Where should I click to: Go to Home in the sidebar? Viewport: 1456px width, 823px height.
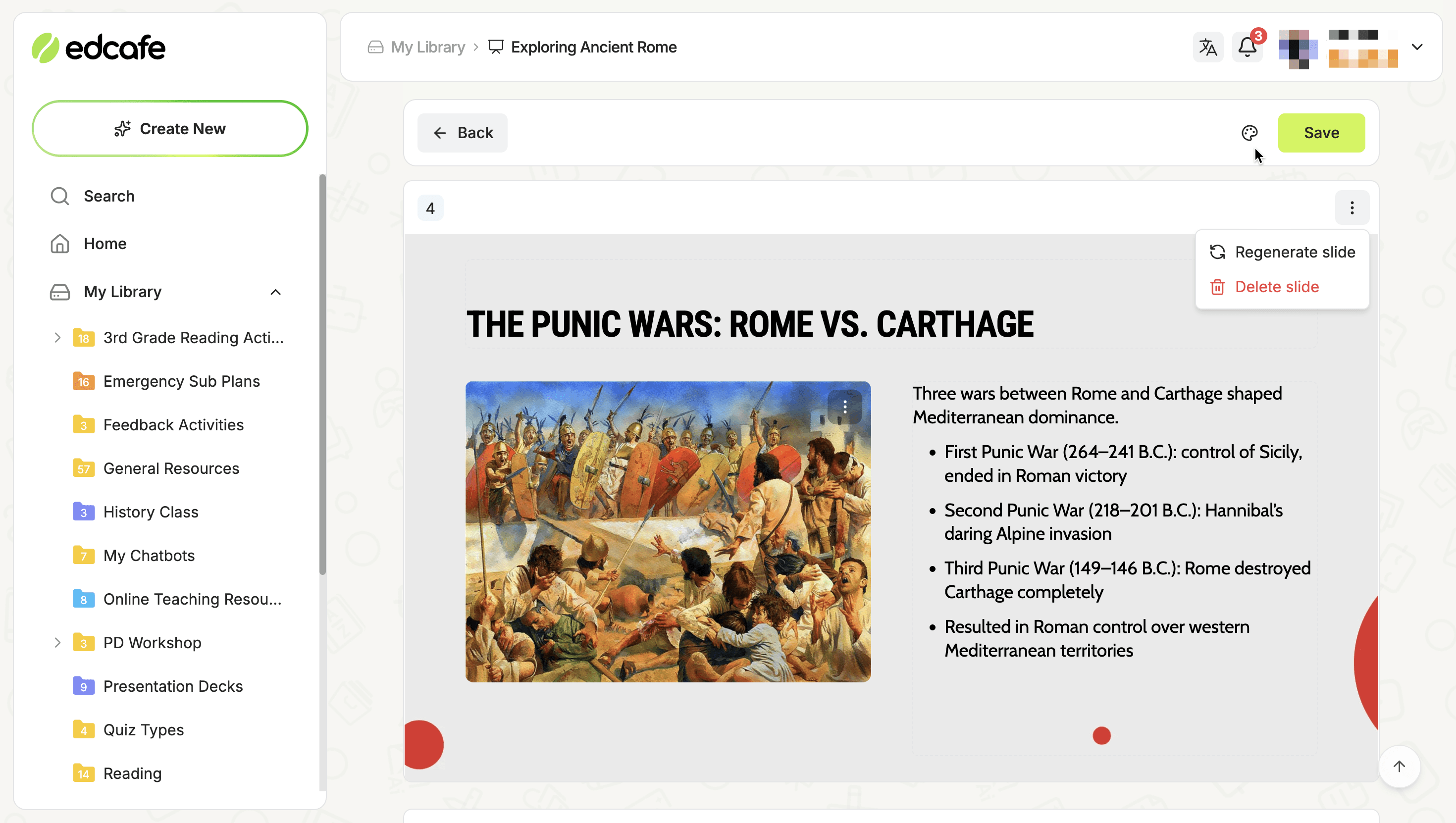(x=105, y=244)
